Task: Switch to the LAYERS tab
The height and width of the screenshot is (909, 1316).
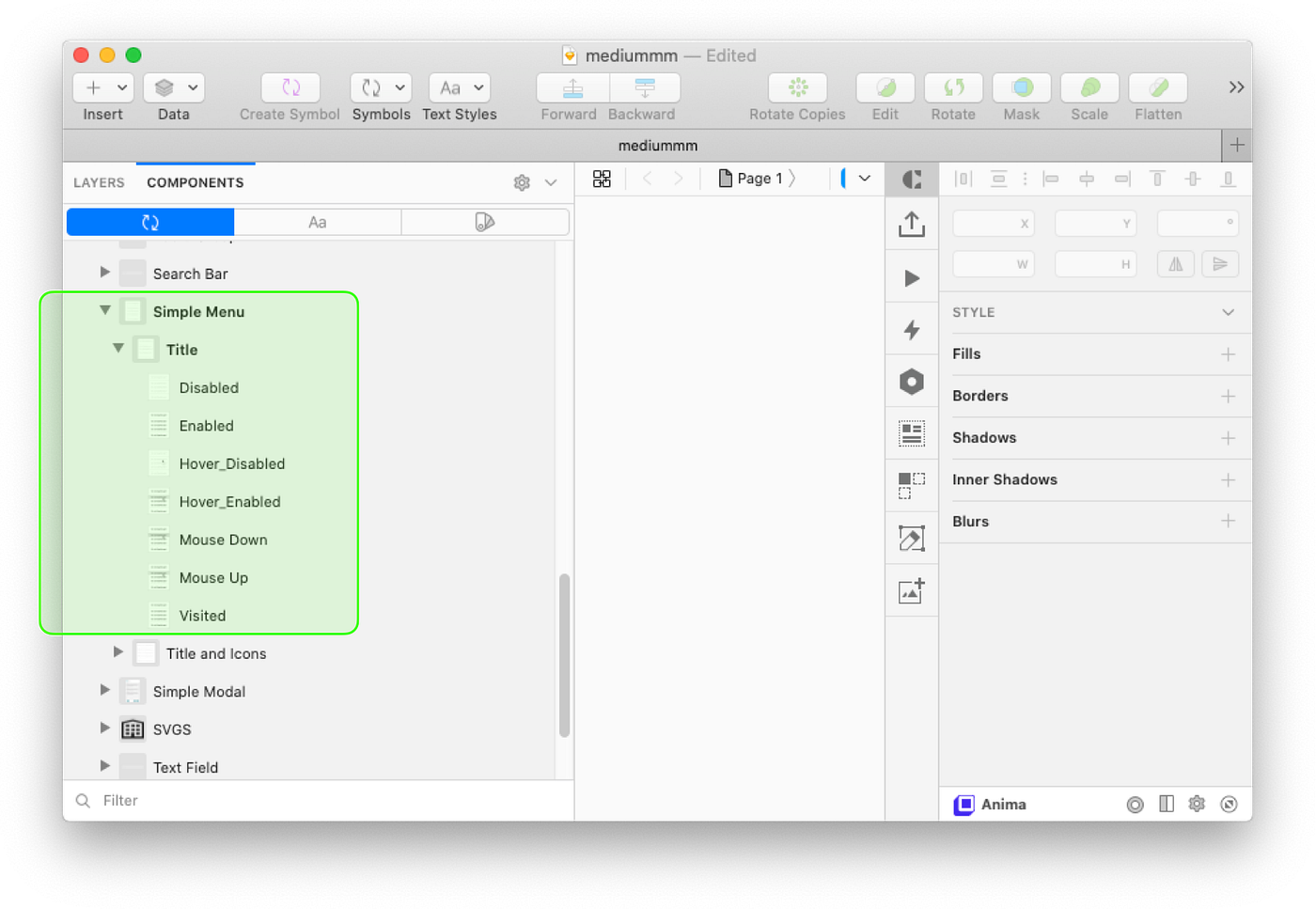Action: (x=98, y=181)
